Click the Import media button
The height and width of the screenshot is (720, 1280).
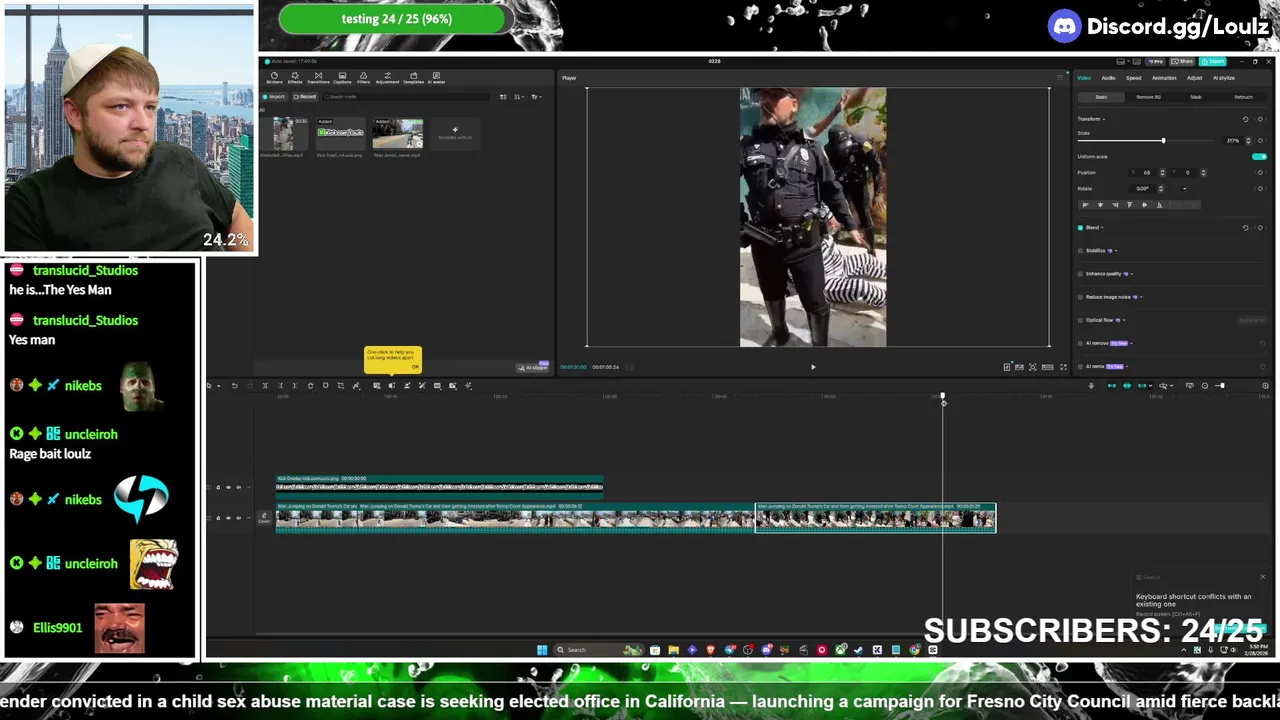tap(274, 97)
